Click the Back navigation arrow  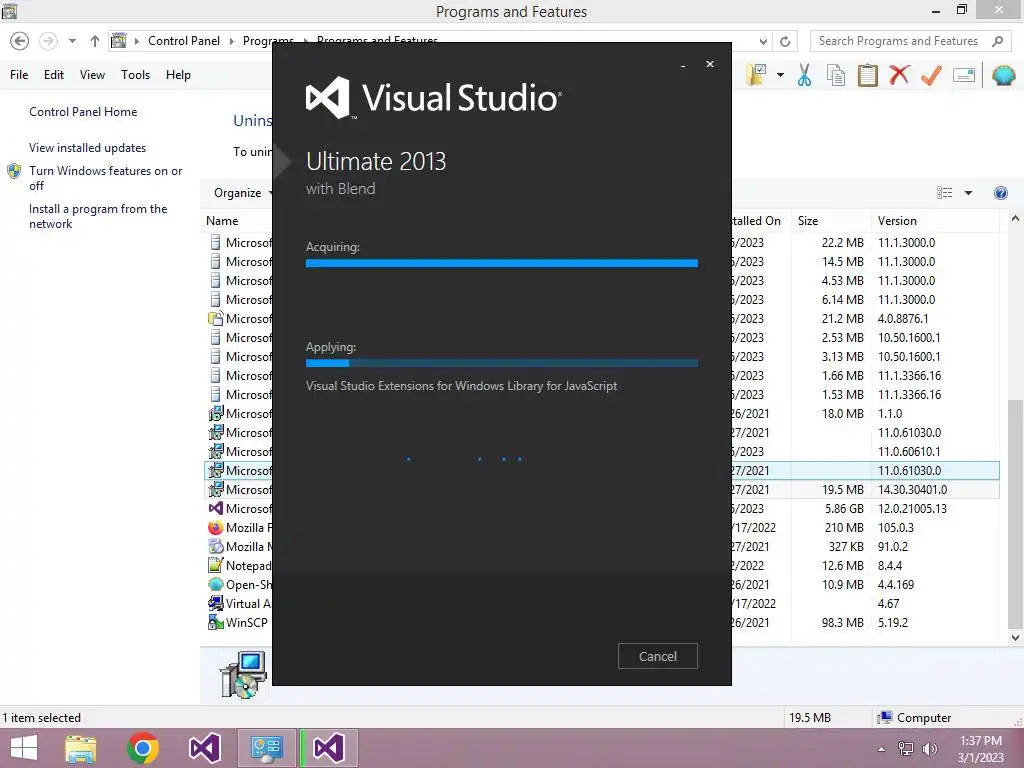(20, 41)
